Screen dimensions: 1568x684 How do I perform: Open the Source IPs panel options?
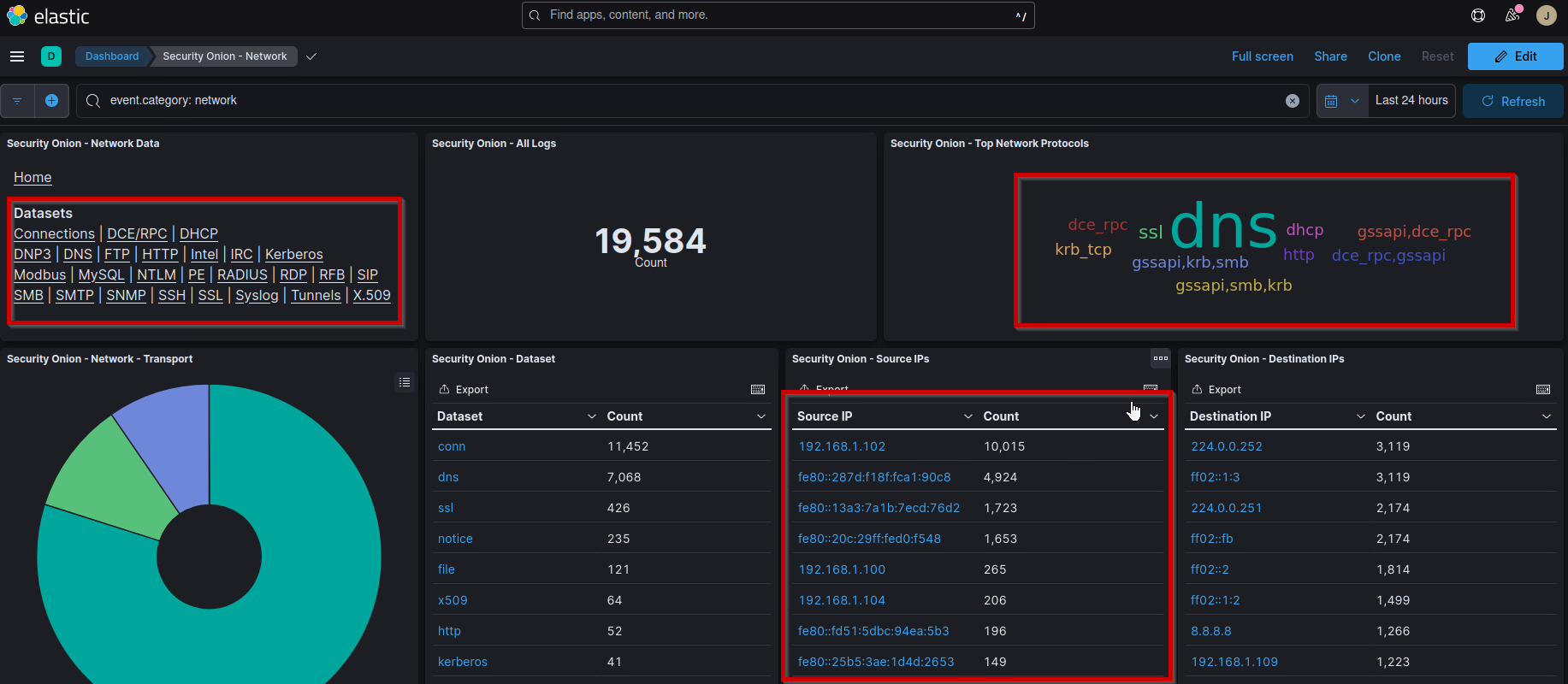click(x=1160, y=358)
